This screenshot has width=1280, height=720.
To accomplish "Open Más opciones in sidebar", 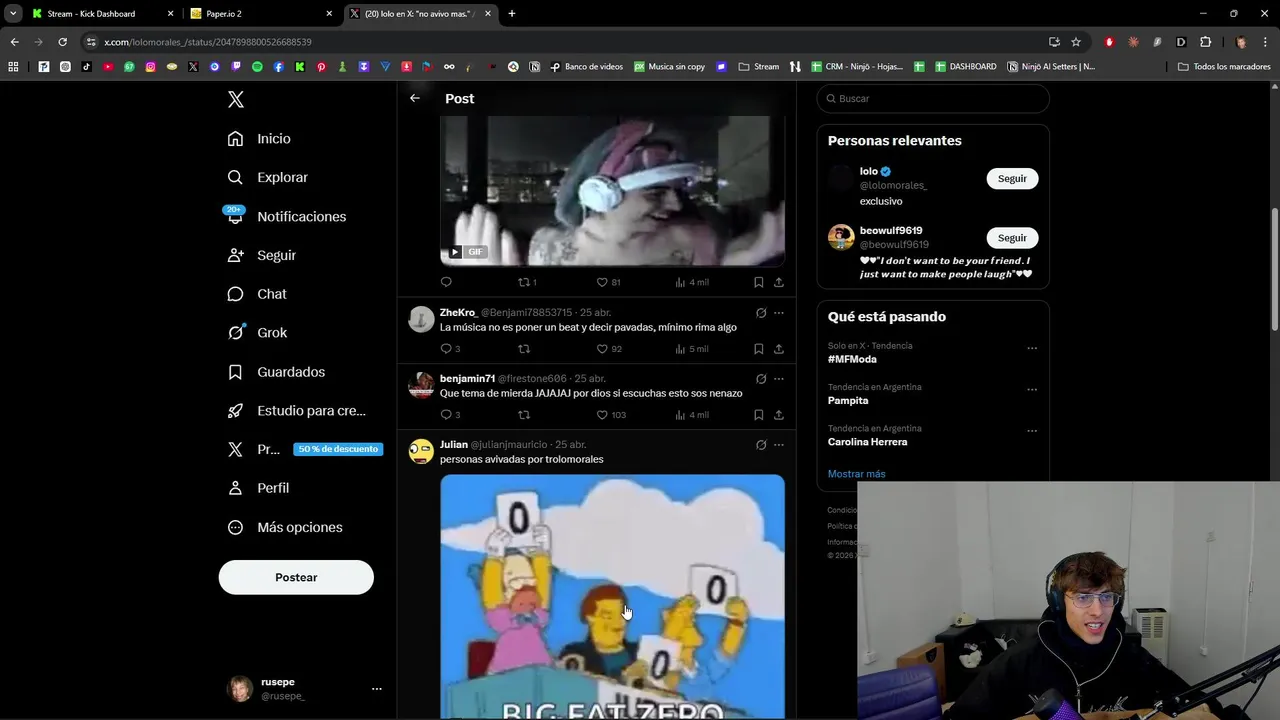I will [285, 527].
